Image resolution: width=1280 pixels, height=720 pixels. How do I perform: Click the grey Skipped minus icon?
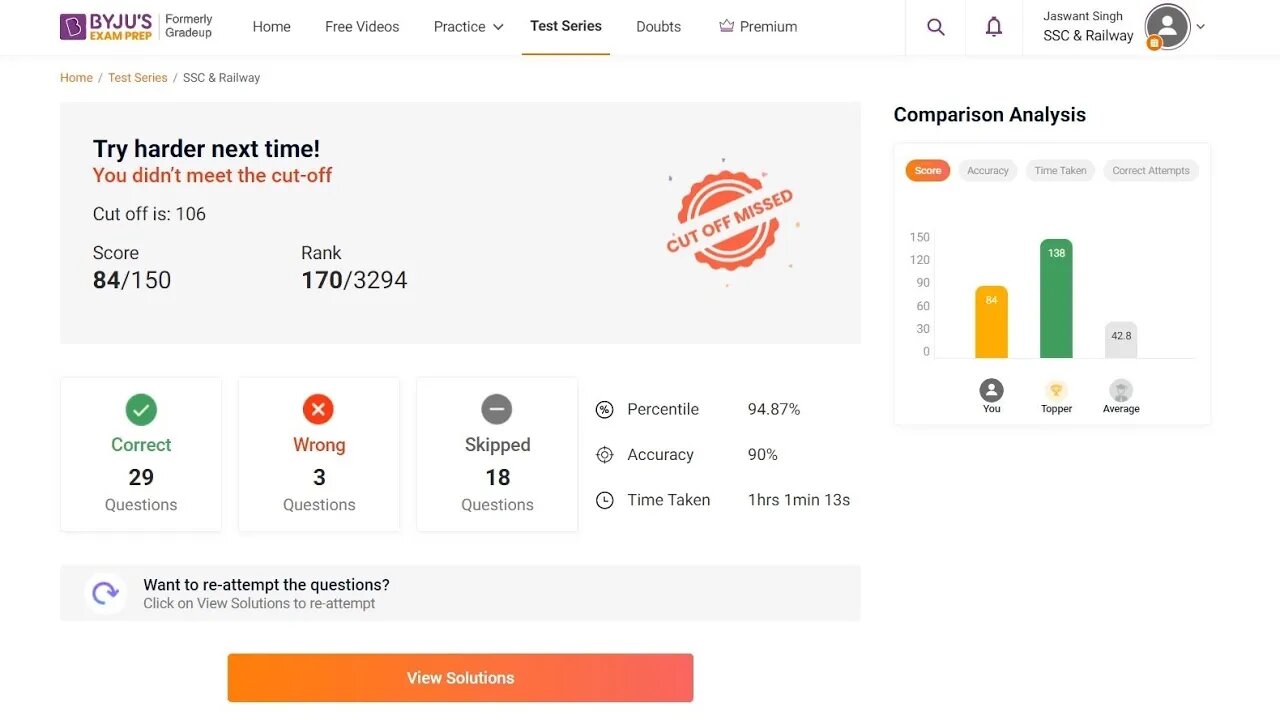point(497,409)
